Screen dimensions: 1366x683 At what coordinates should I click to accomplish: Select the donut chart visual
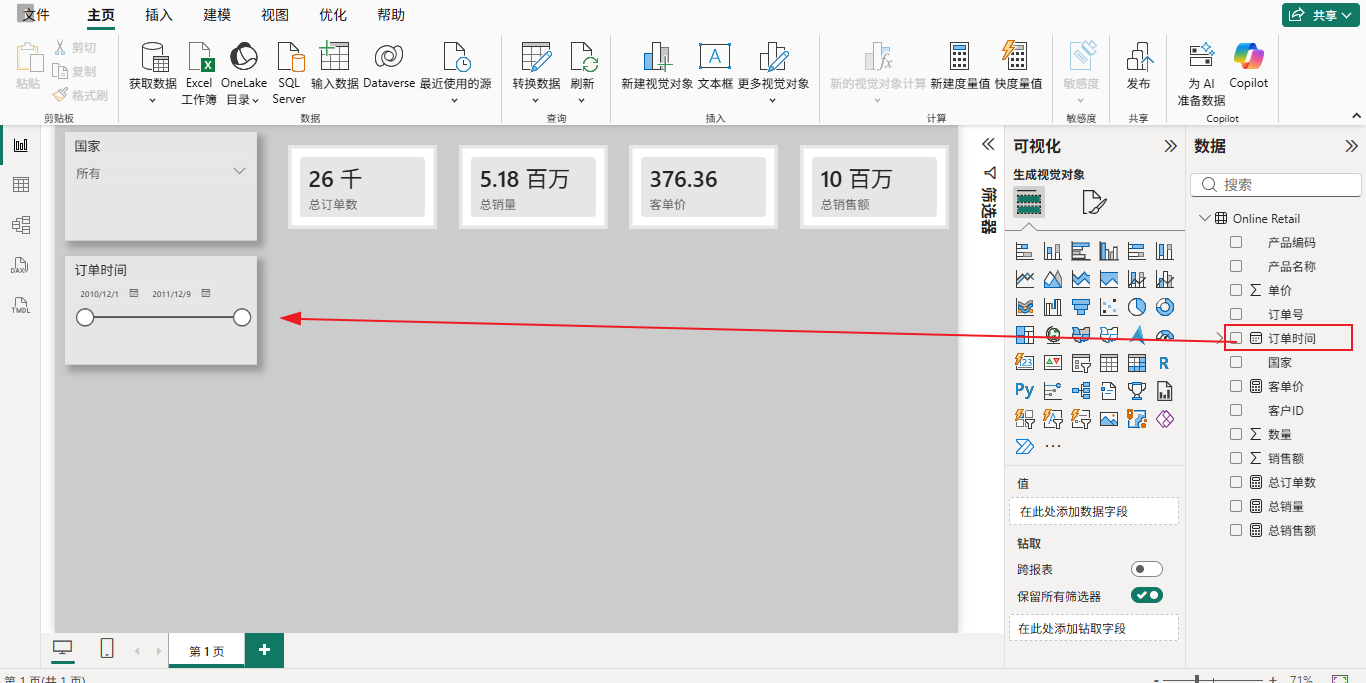[1164, 307]
